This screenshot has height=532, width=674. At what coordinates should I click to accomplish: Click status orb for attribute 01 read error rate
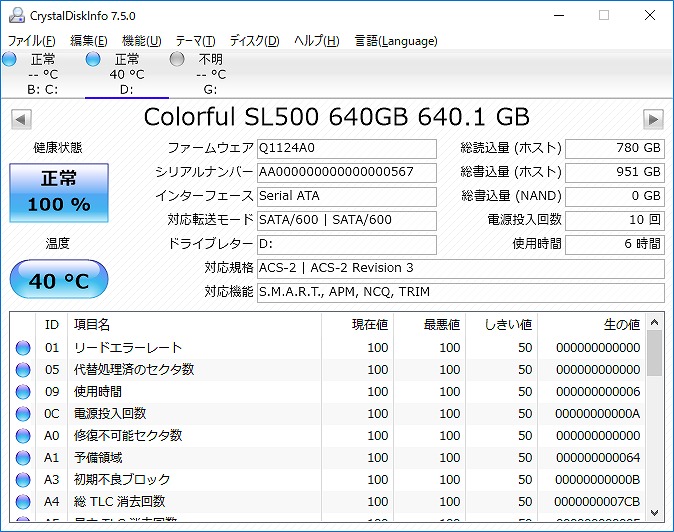coord(23,348)
